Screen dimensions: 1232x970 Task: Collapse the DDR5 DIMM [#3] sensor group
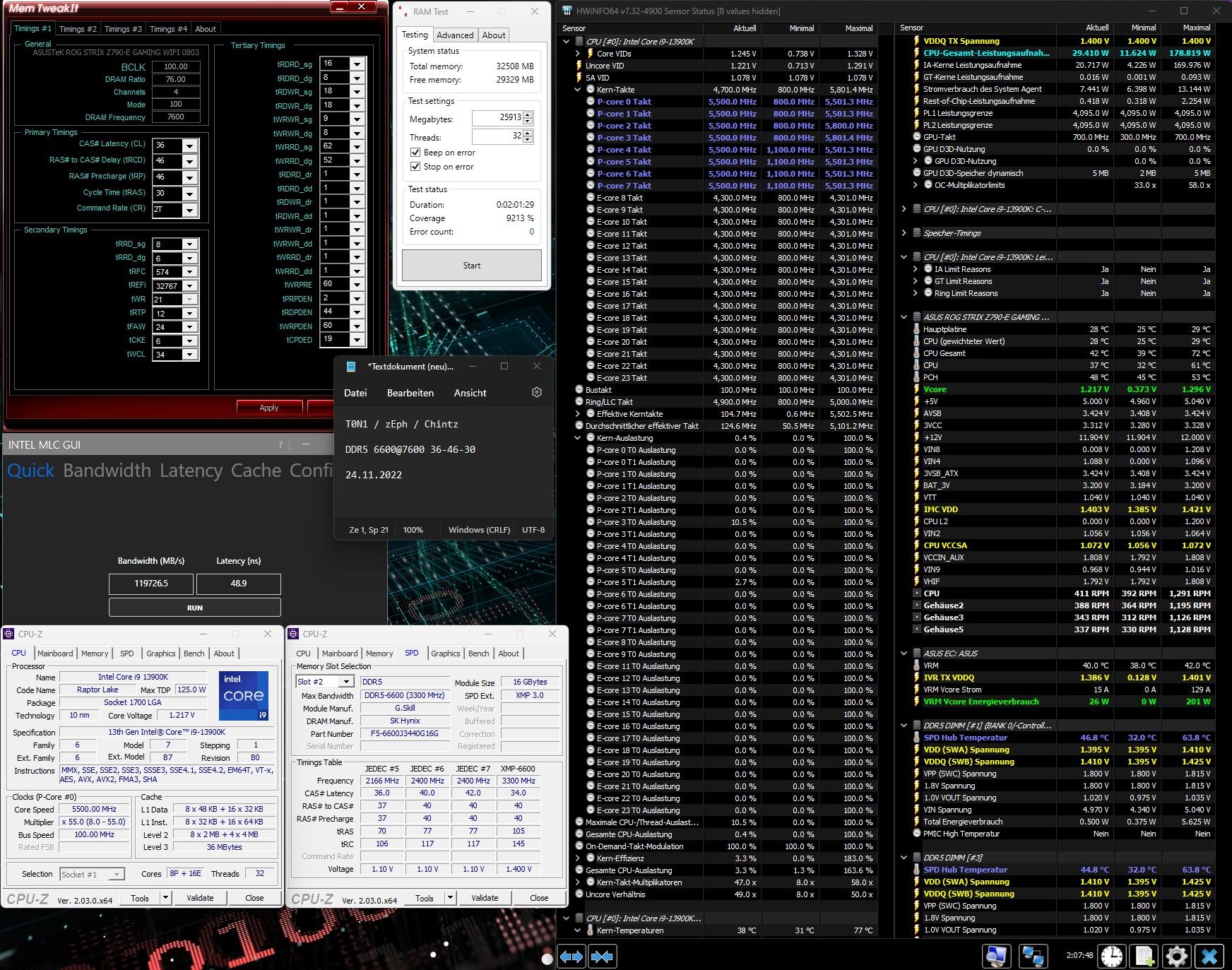pos(904,858)
